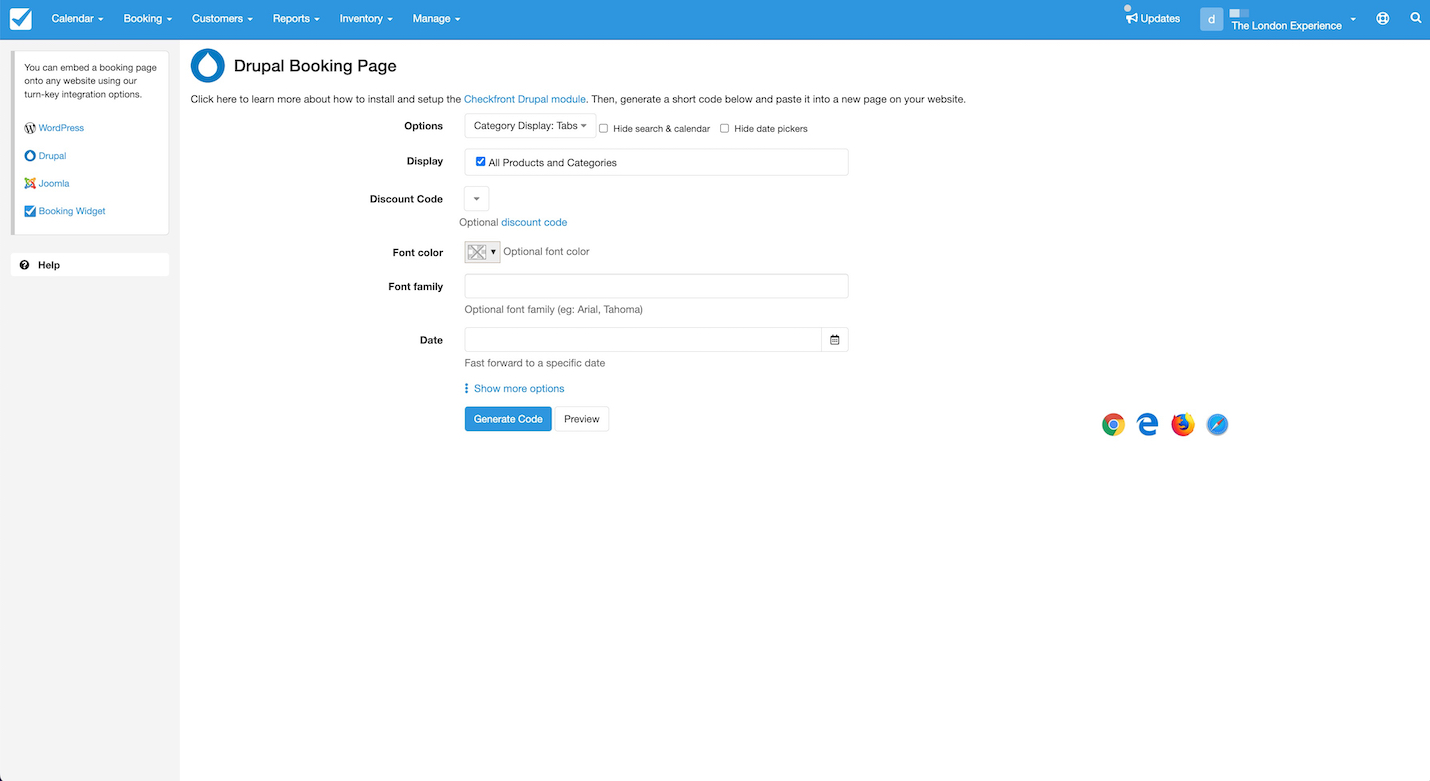Open the Category Display: Tabs dropdown
Image resolution: width=1430 pixels, height=781 pixels.
(530, 126)
